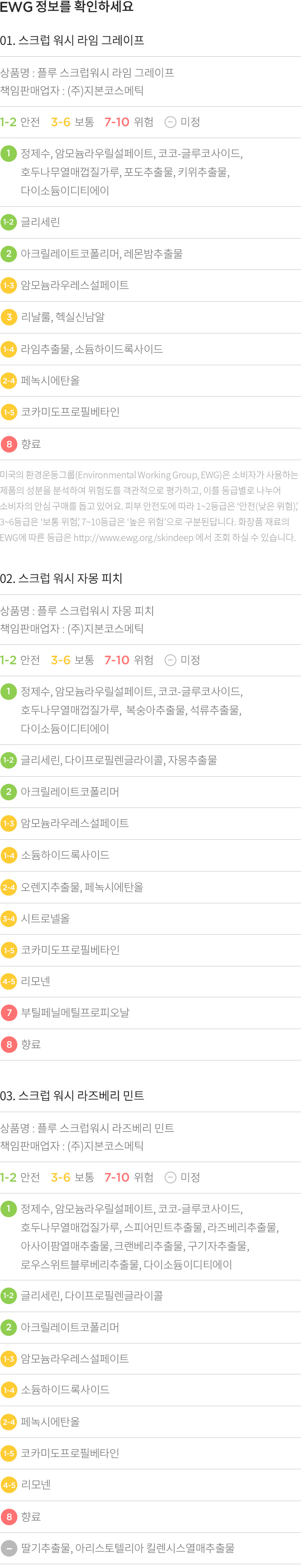The width and height of the screenshot is (301, 1568).
Task: Click the gray undetermined badge beside 딸기추출물
Action: point(8,1547)
